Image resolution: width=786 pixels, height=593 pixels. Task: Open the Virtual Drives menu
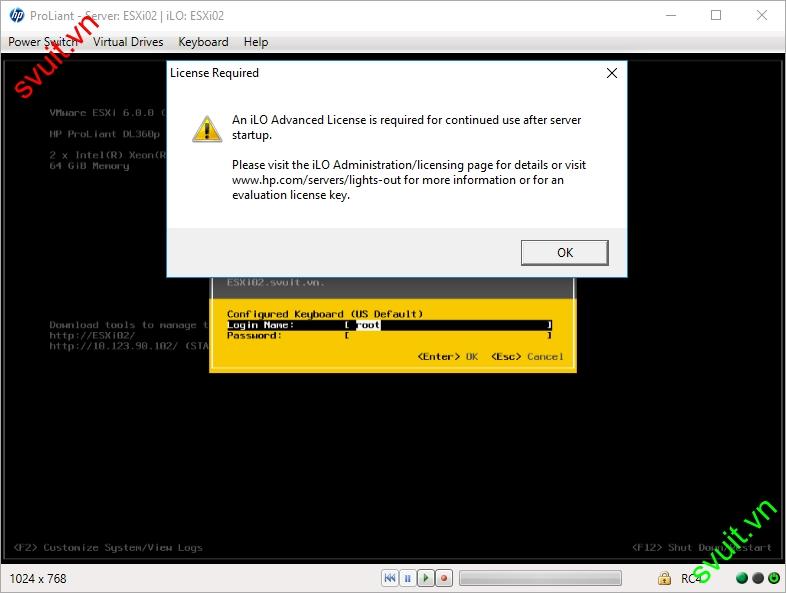point(128,42)
